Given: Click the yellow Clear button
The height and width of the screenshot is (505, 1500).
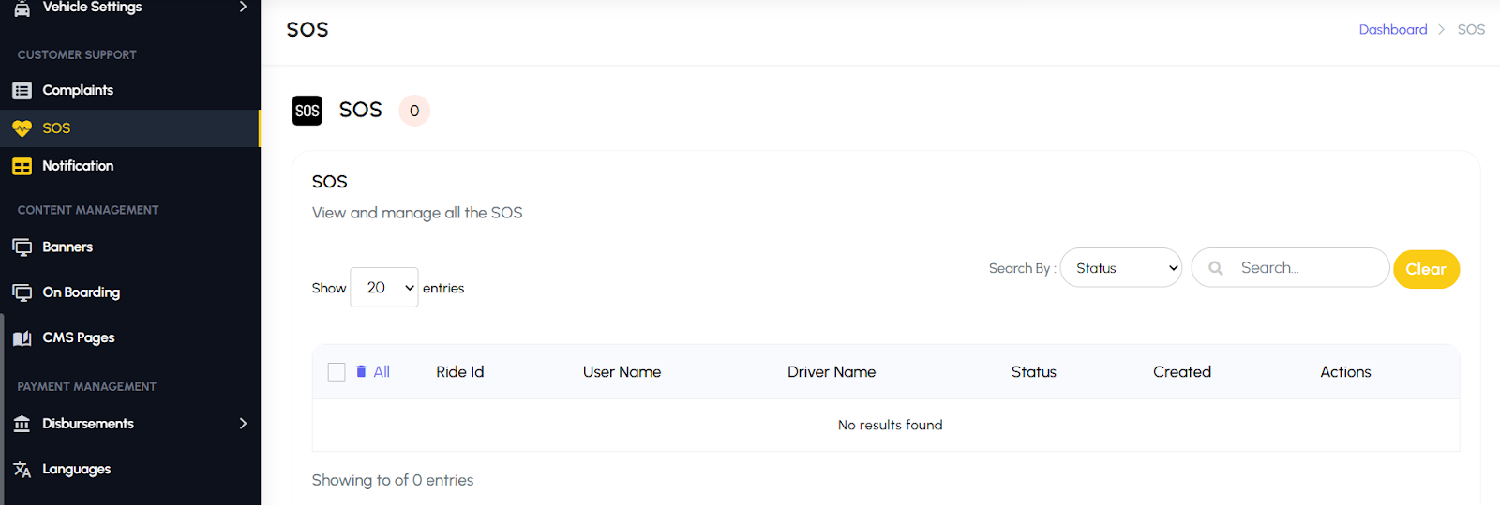Looking at the screenshot, I should (x=1426, y=269).
